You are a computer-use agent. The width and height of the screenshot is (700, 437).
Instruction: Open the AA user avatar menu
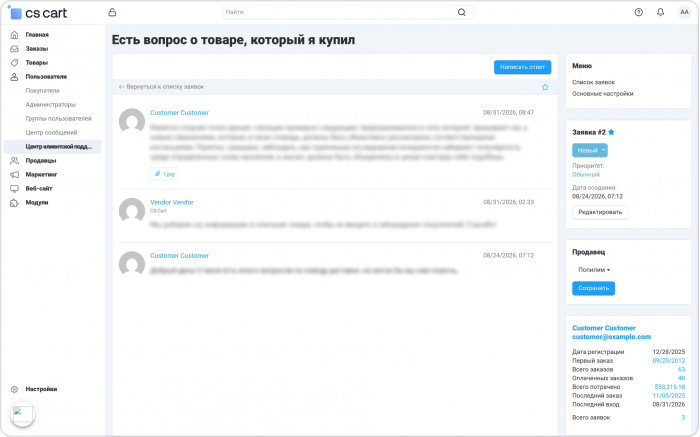point(684,12)
